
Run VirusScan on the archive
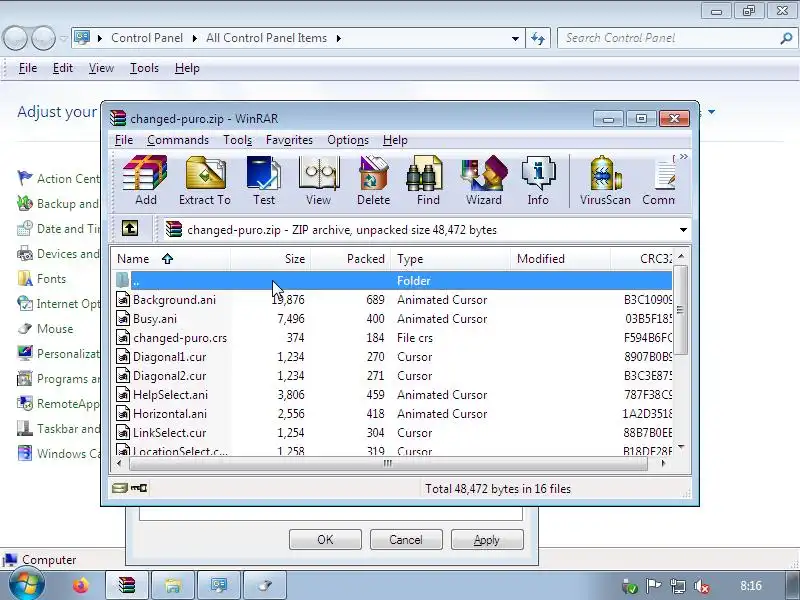(605, 181)
